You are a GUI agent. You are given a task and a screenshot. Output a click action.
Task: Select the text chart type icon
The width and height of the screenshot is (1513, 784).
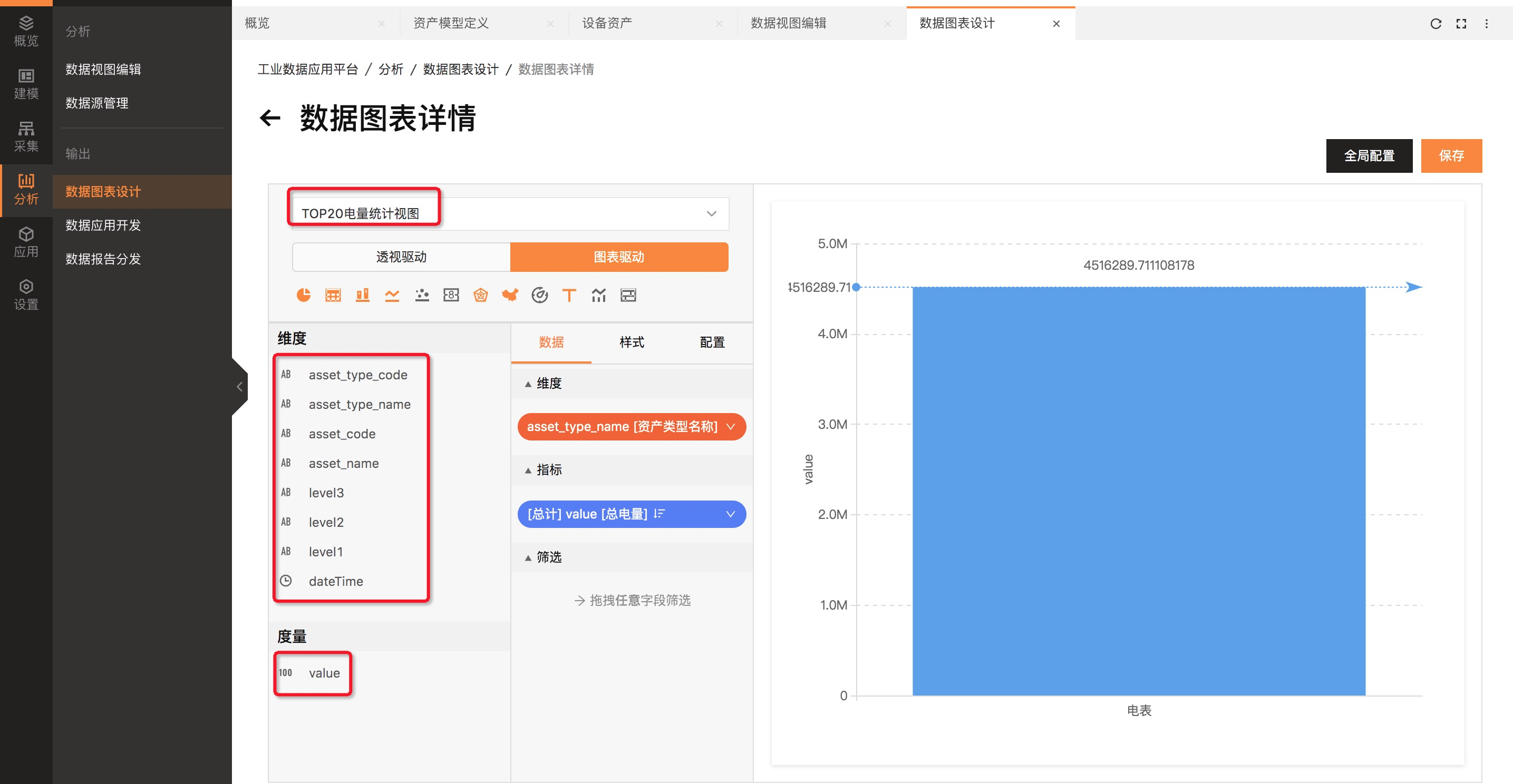[569, 295]
